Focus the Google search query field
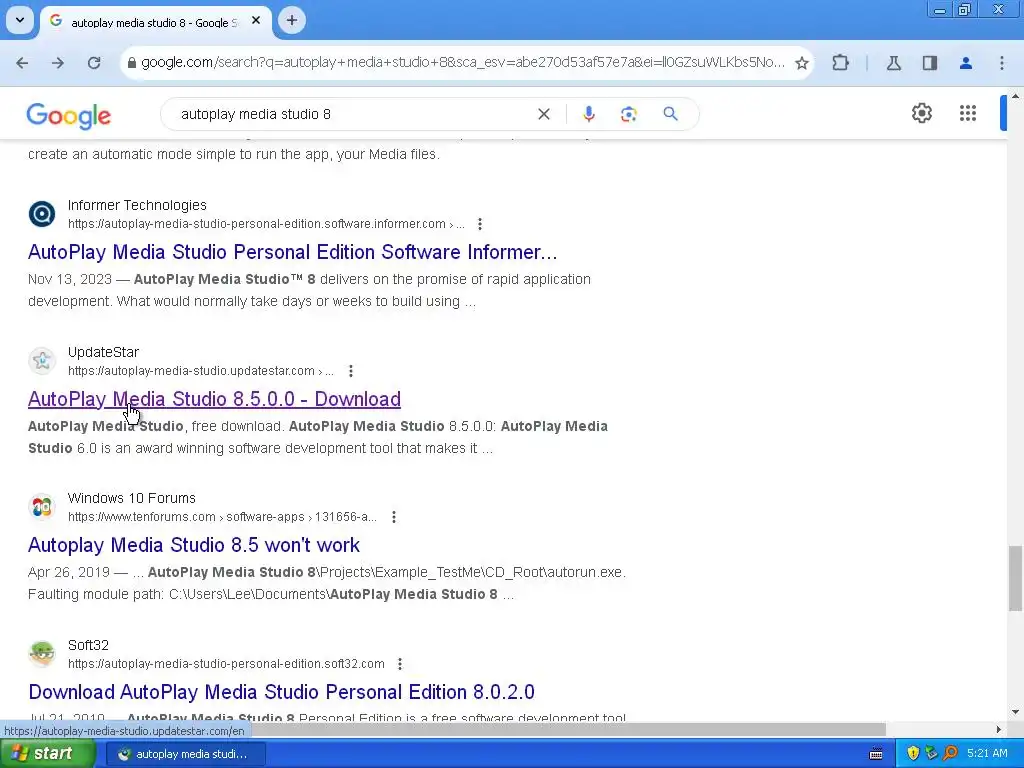The height and width of the screenshot is (768, 1024). tap(353, 114)
